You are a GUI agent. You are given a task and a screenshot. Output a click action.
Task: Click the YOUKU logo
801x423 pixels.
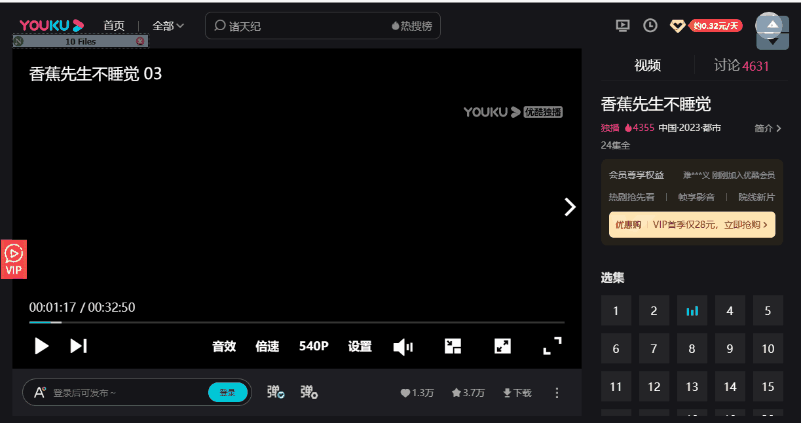point(52,26)
